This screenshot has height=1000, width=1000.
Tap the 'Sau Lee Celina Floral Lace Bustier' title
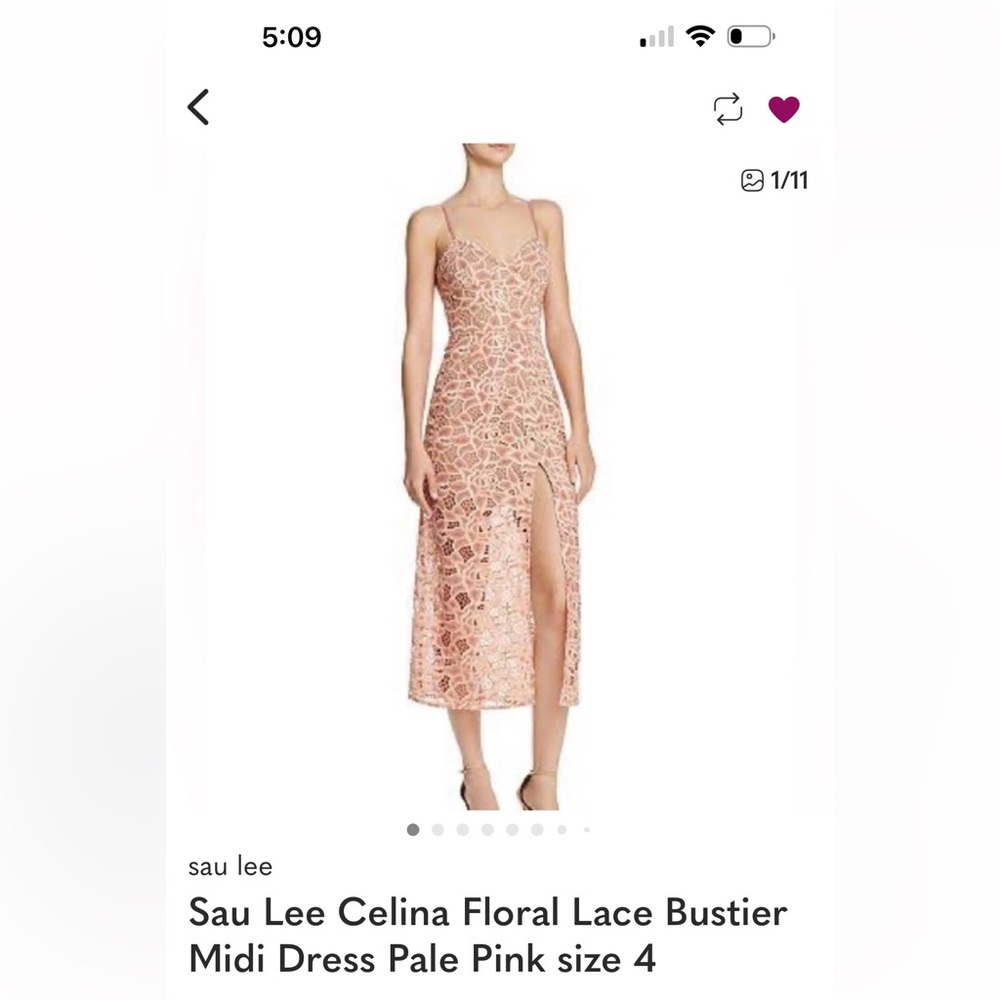tap(487, 913)
